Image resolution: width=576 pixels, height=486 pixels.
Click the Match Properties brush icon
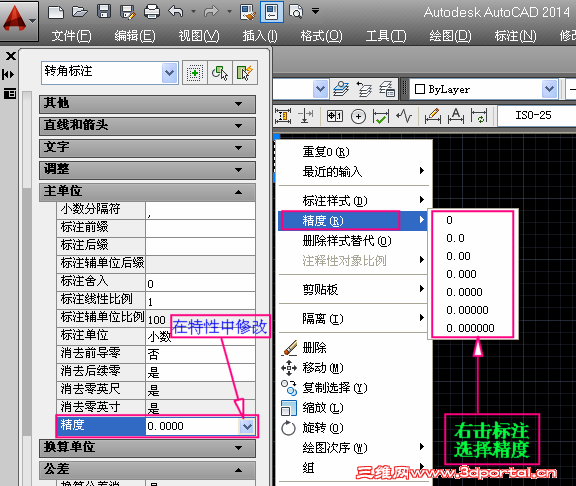coord(248,12)
